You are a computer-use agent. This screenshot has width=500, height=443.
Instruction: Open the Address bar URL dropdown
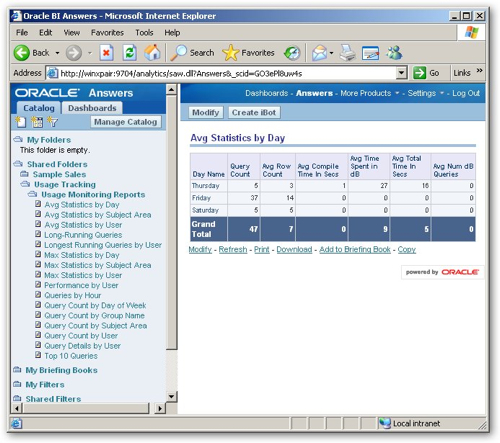402,73
